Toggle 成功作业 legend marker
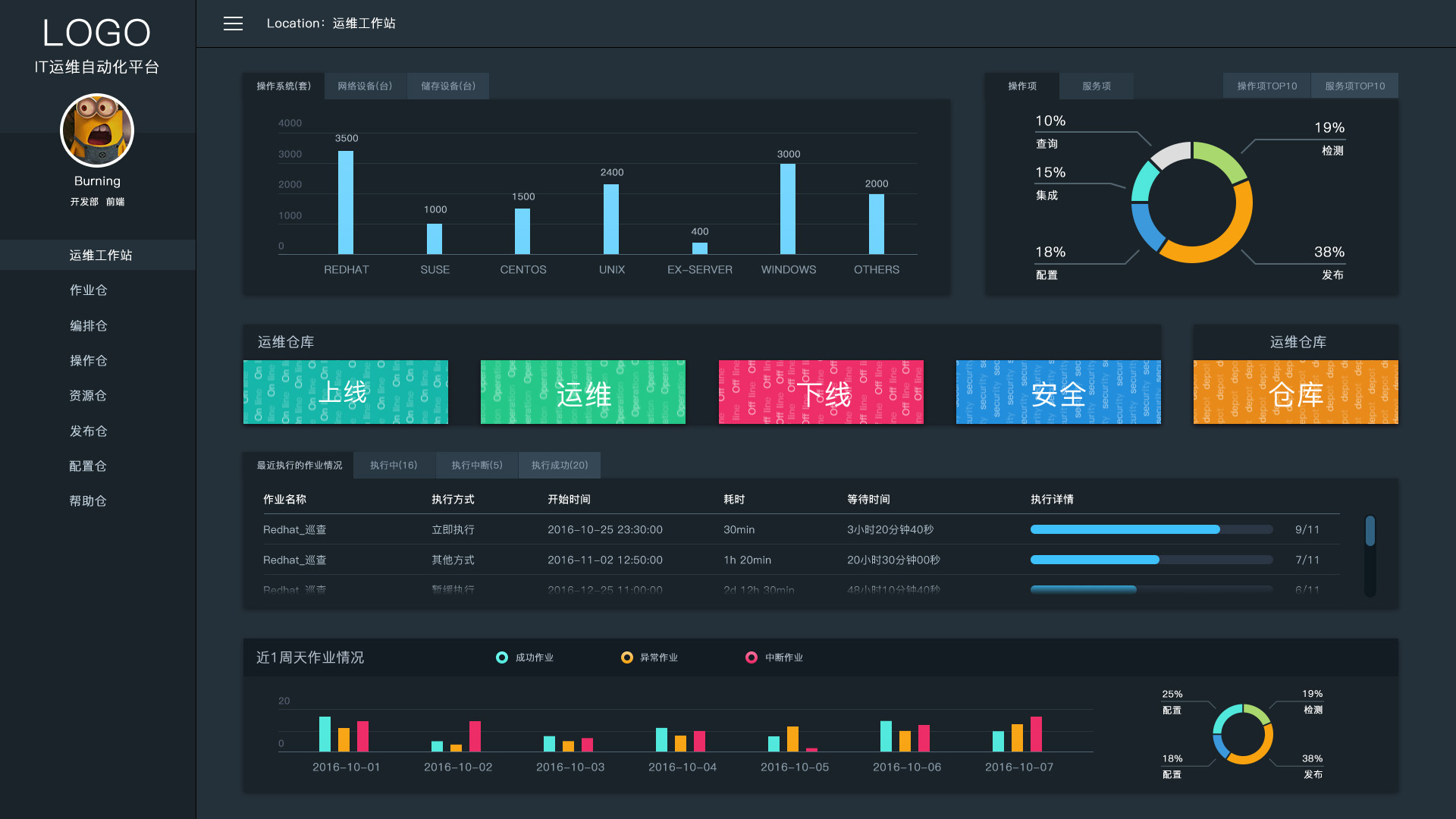This screenshot has width=1456, height=819. pos(502,657)
